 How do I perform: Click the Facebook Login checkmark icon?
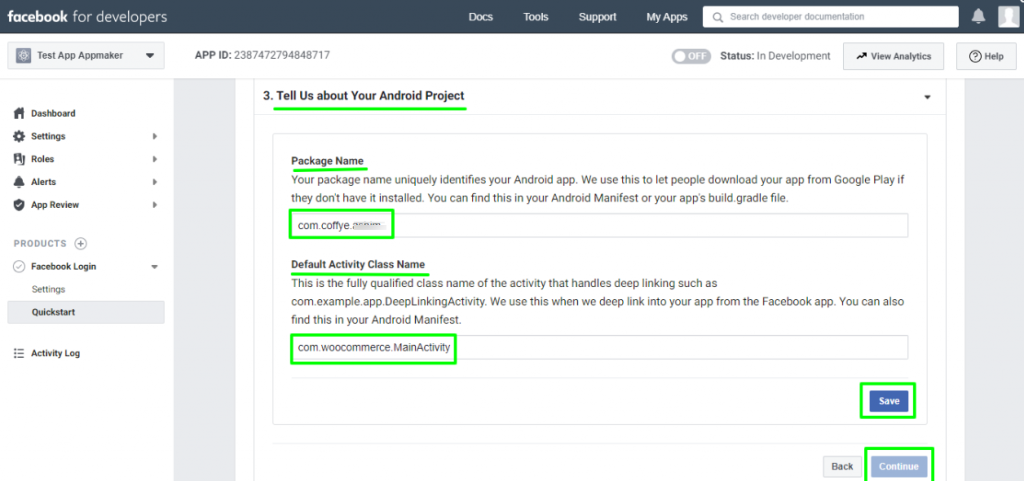(20, 266)
